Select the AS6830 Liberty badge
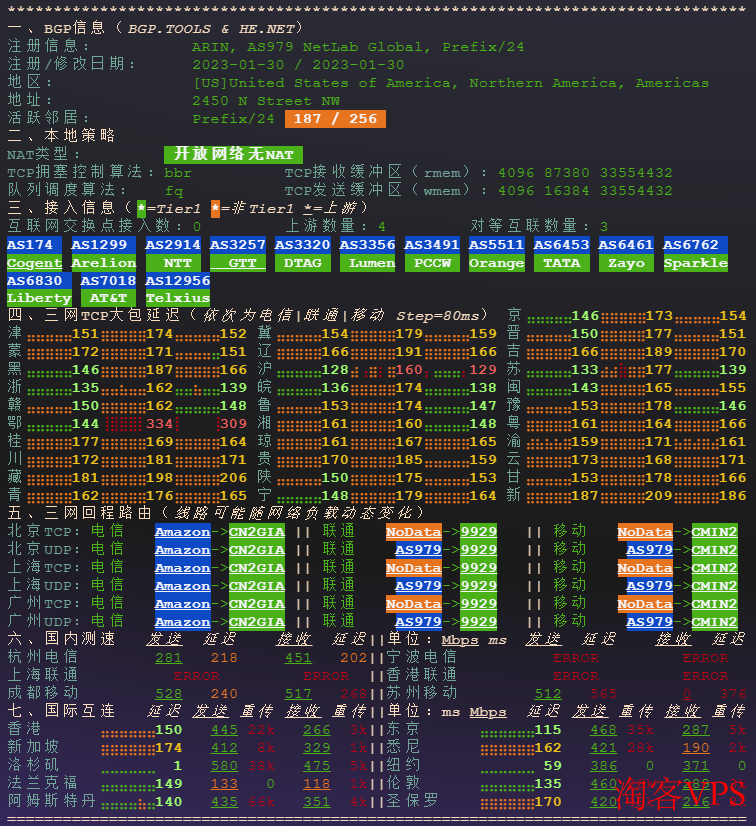Image resolution: width=756 pixels, height=826 pixels. click(x=39, y=289)
